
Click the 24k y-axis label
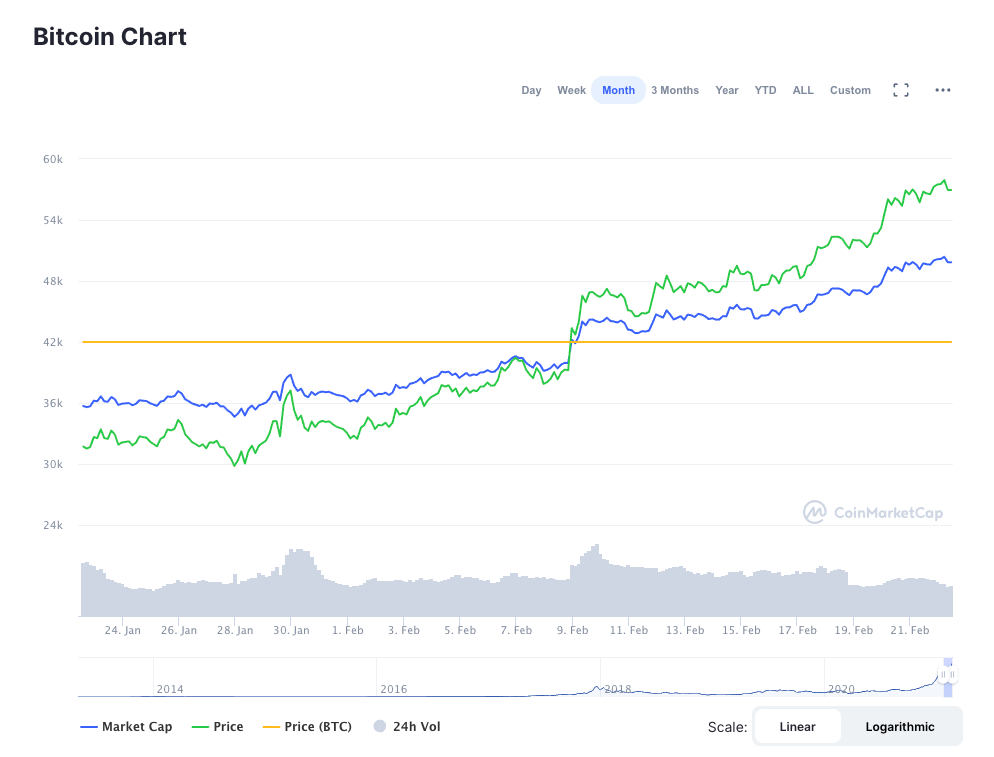pyautogui.click(x=53, y=526)
